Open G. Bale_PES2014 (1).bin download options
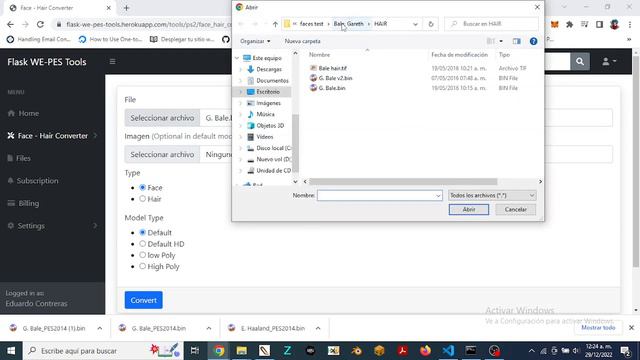Viewport: 640px width, 360px height. [x=100, y=328]
